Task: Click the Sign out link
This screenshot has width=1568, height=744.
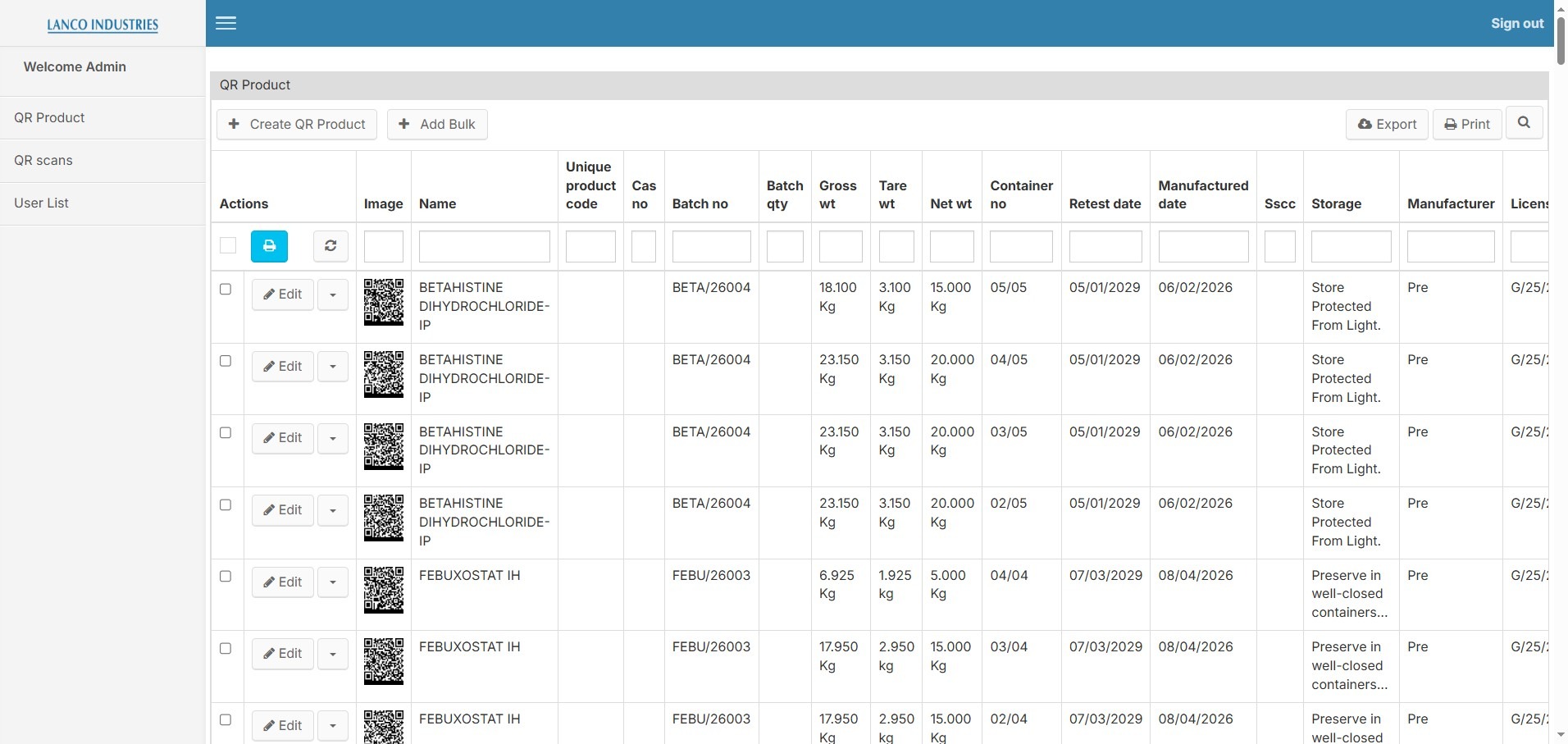Action: click(x=1517, y=24)
